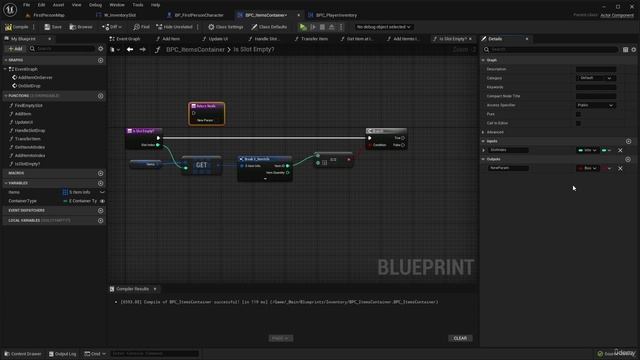Add a new macro via Macros plus icon
The image size is (640, 360).
[x=100, y=173]
